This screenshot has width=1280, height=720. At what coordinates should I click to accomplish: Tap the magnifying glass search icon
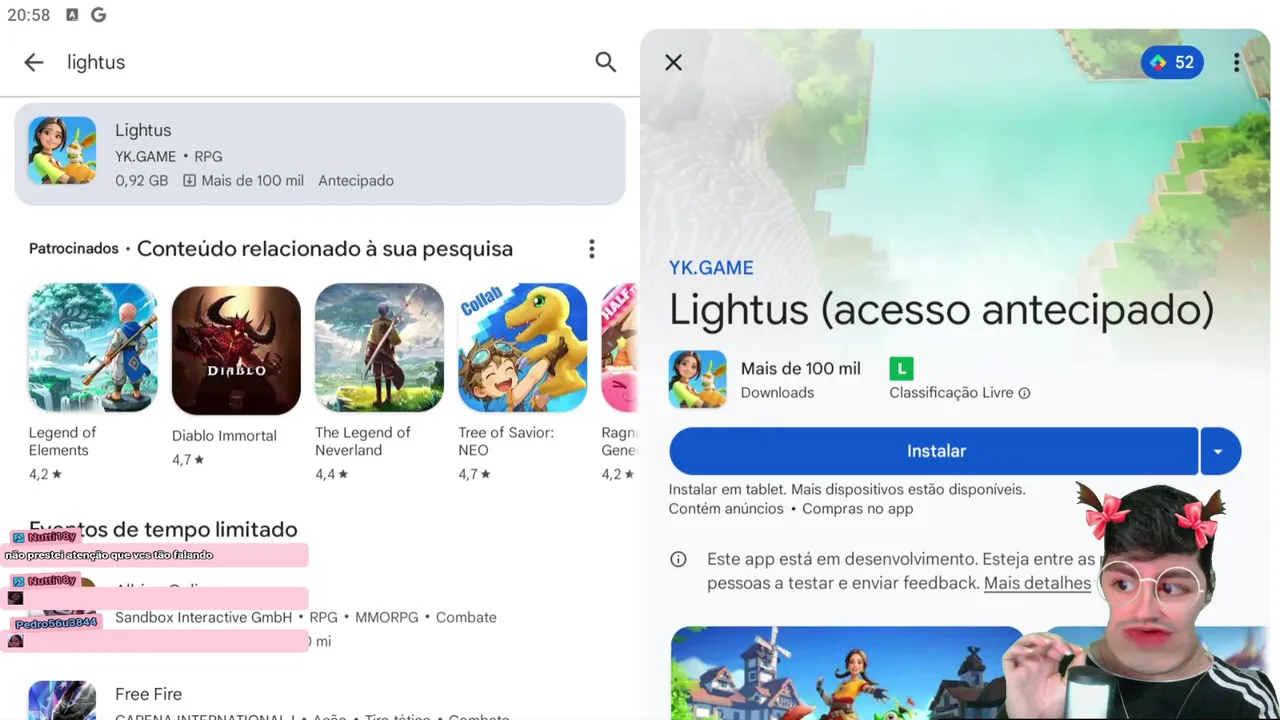click(605, 62)
